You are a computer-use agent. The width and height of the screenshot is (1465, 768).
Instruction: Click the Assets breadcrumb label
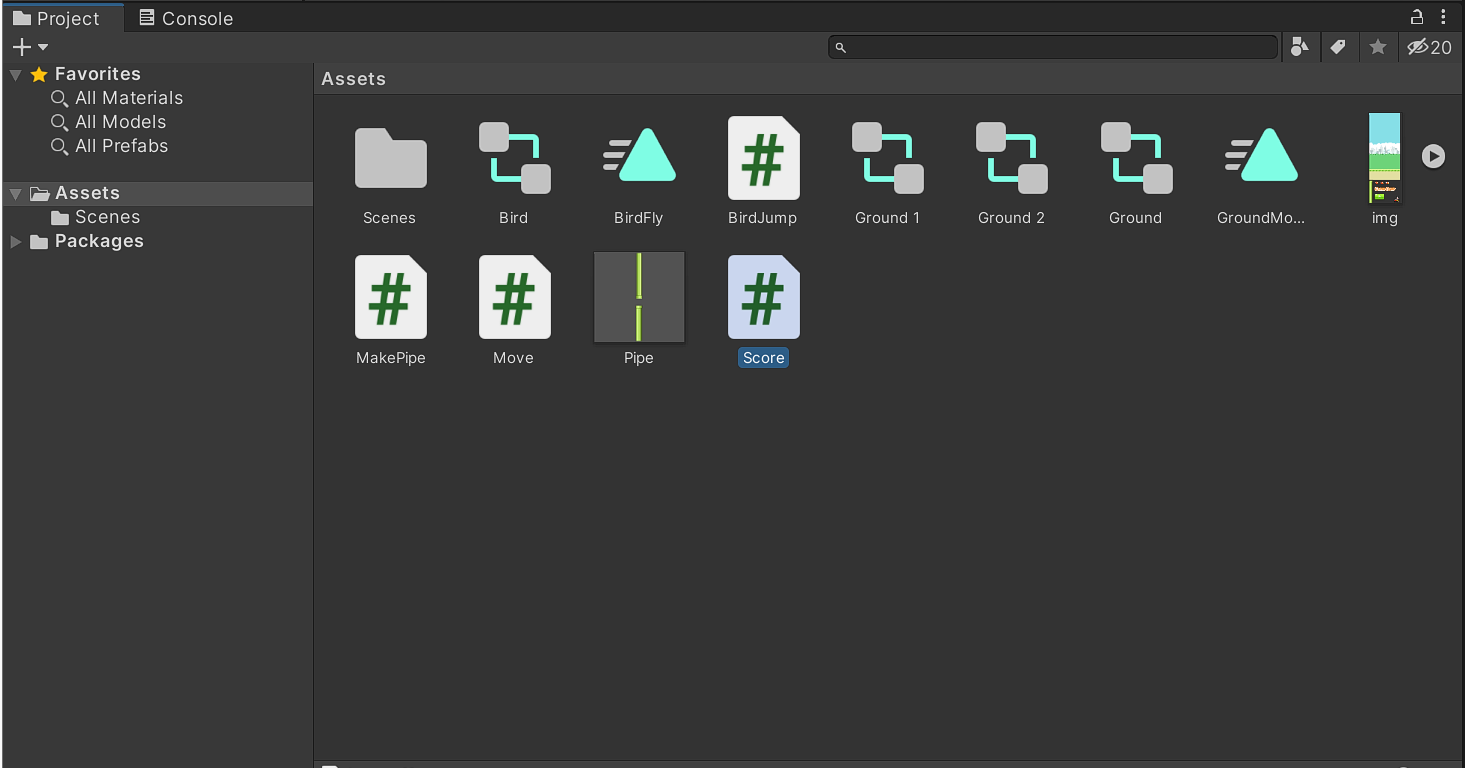pyautogui.click(x=353, y=79)
